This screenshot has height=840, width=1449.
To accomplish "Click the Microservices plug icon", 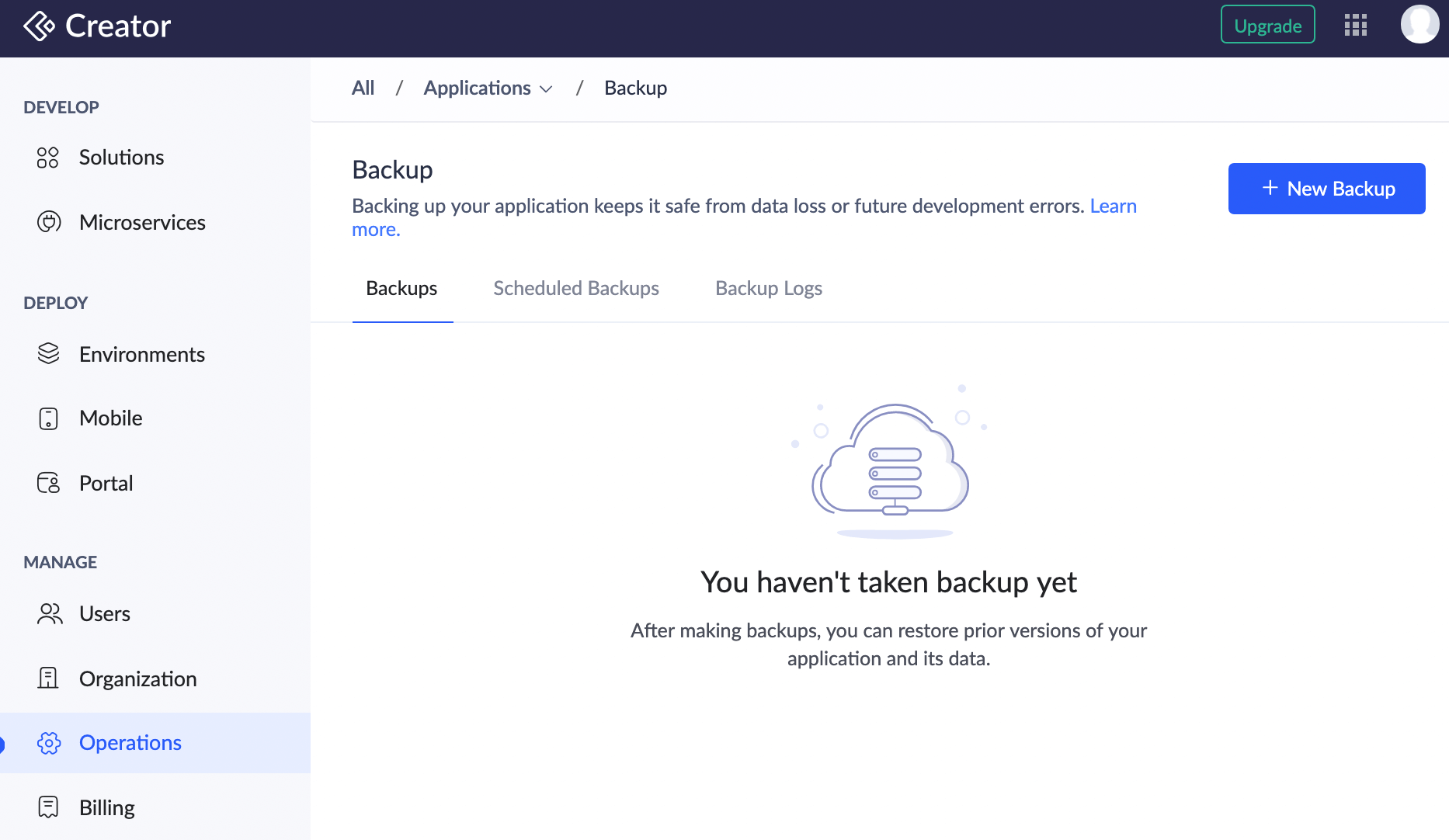I will point(48,223).
